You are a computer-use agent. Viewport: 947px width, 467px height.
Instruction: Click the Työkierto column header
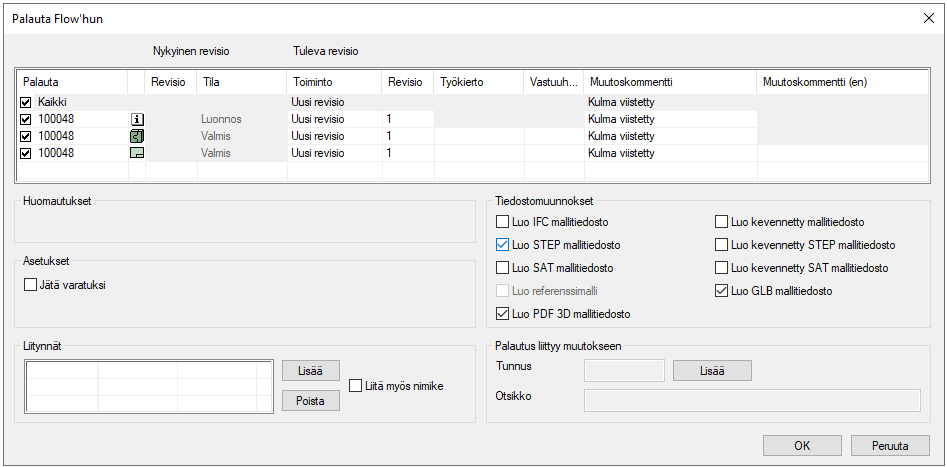tap(477, 82)
